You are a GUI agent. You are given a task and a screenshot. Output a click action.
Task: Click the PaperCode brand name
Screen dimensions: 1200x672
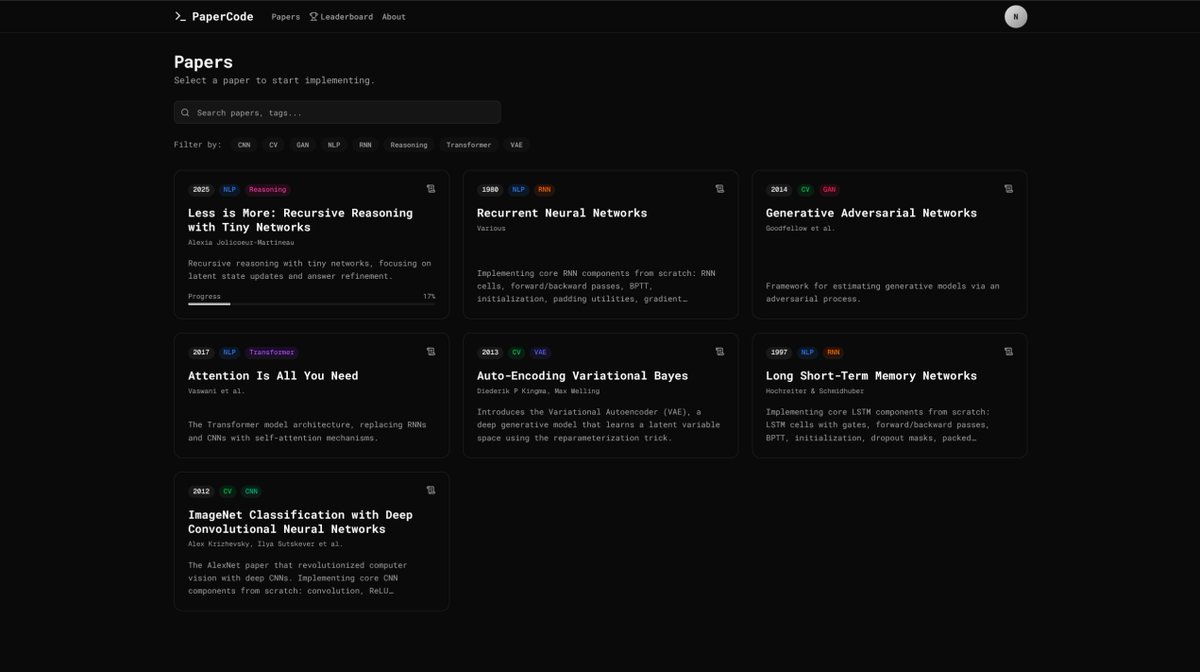point(222,17)
